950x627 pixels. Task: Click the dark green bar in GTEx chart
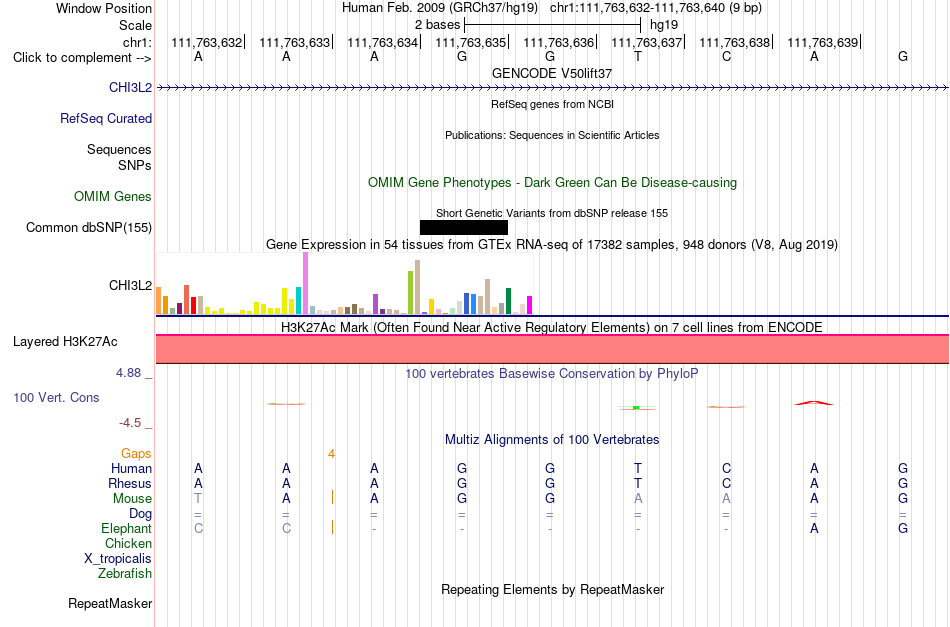[508, 301]
